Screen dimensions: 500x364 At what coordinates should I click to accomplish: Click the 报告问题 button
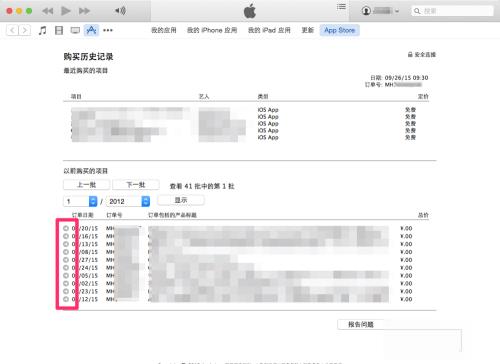(x=361, y=324)
